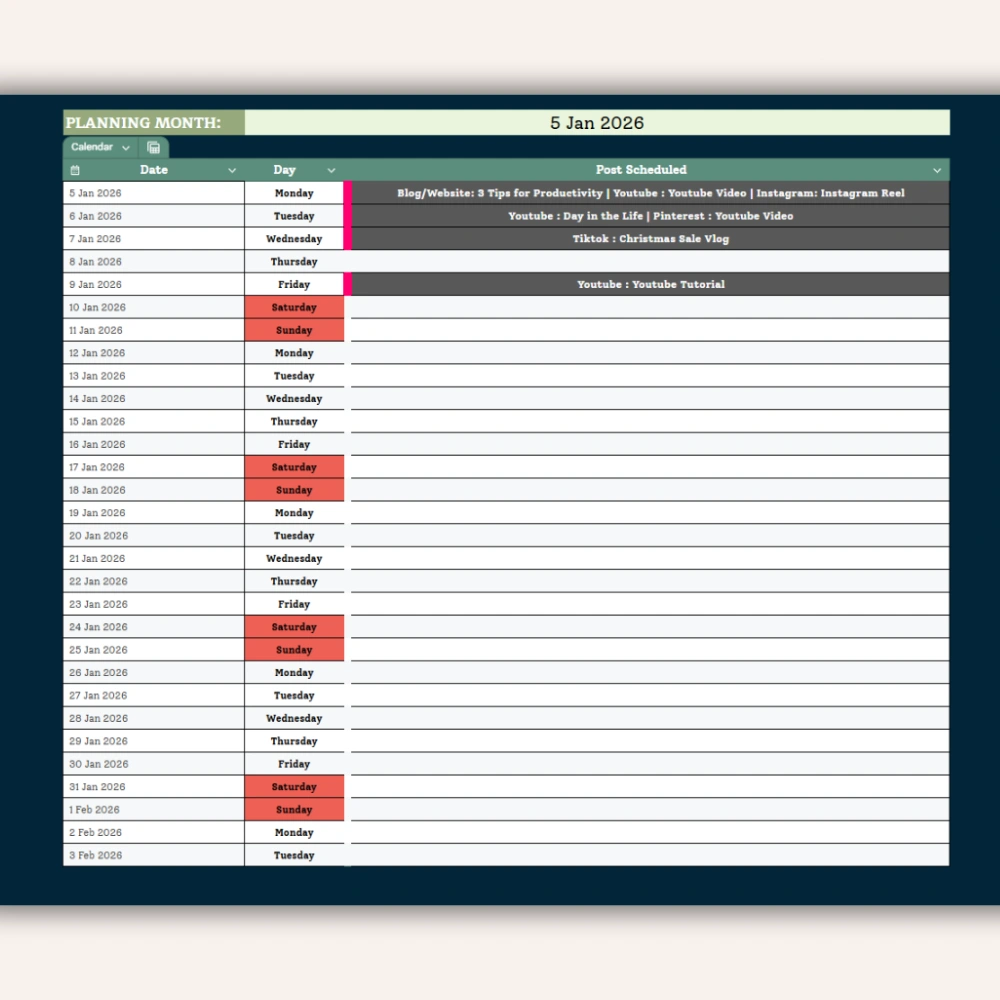Click the pink marker next to the Tiktok entry row
Image resolution: width=1000 pixels, height=1000 pixels.
pyautogui.click(x=348, y=238)
